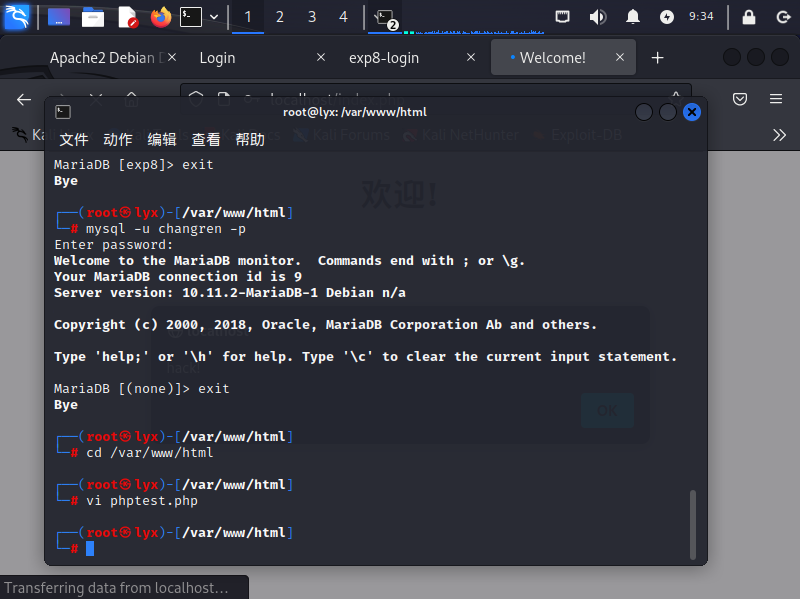Click the terminal cursor at the last prompt
This screenshot has width=800, height=599.
(x=90, y=548)
